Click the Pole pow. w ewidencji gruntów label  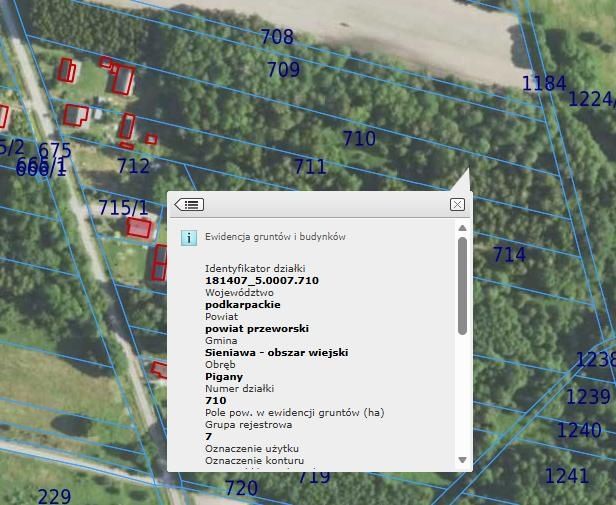click(295, 413)
